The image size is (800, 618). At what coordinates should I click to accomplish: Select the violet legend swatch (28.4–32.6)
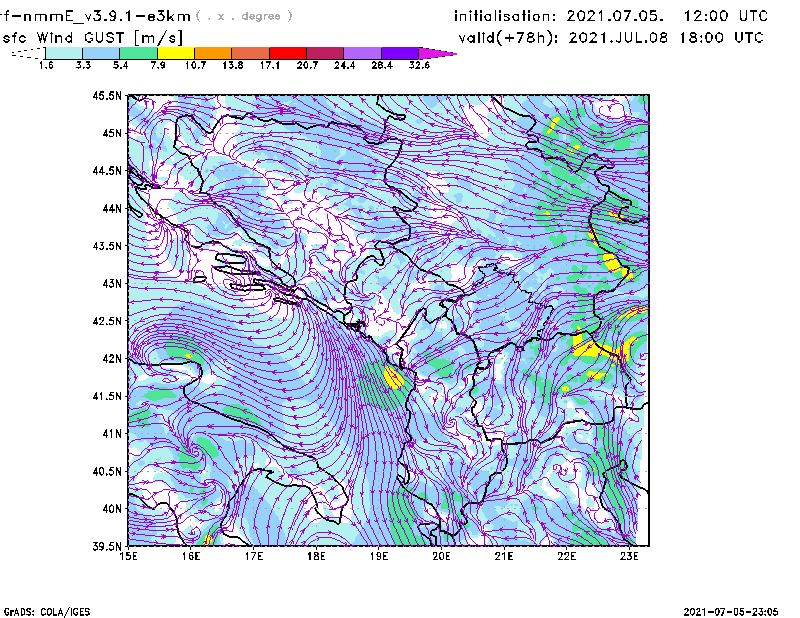(400, 53)
